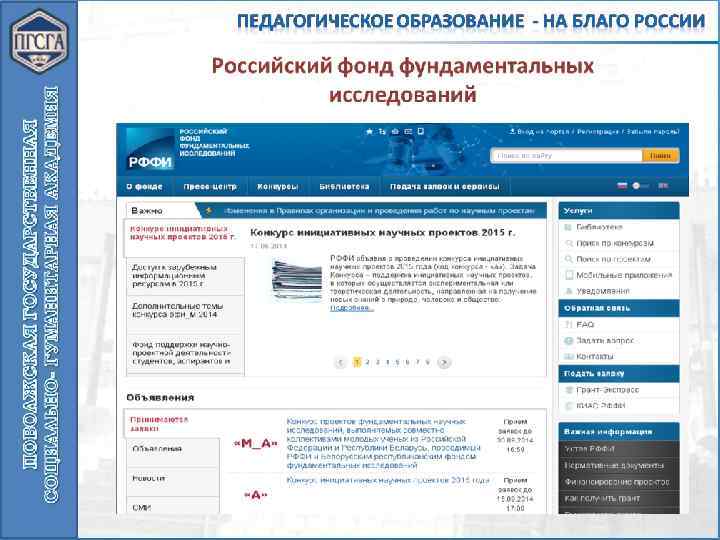Select the Объявления tab in announcements
Screen dimensions: 720x540
click(173, 452)
